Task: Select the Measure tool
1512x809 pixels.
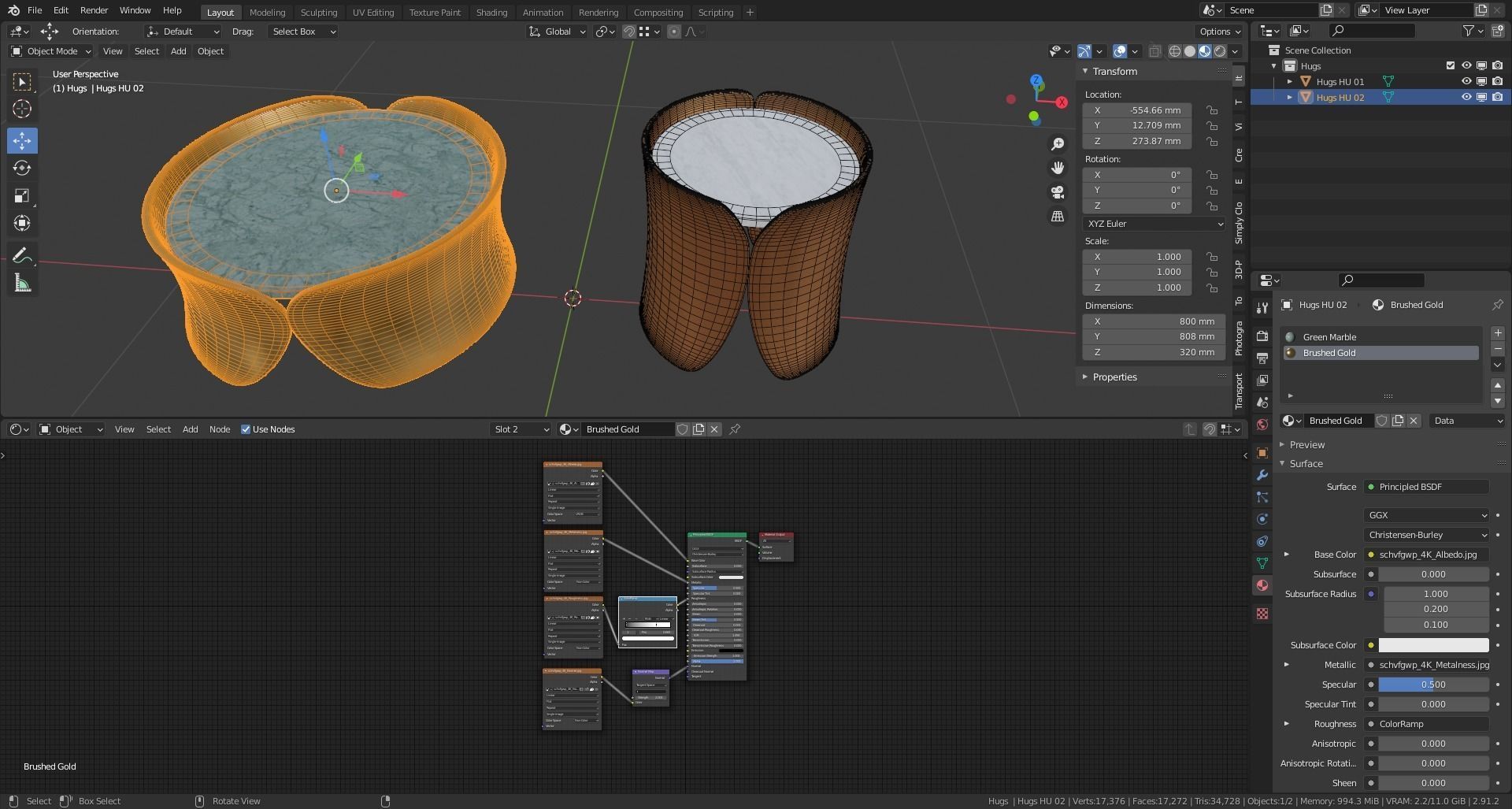Action: click(22, 283)
